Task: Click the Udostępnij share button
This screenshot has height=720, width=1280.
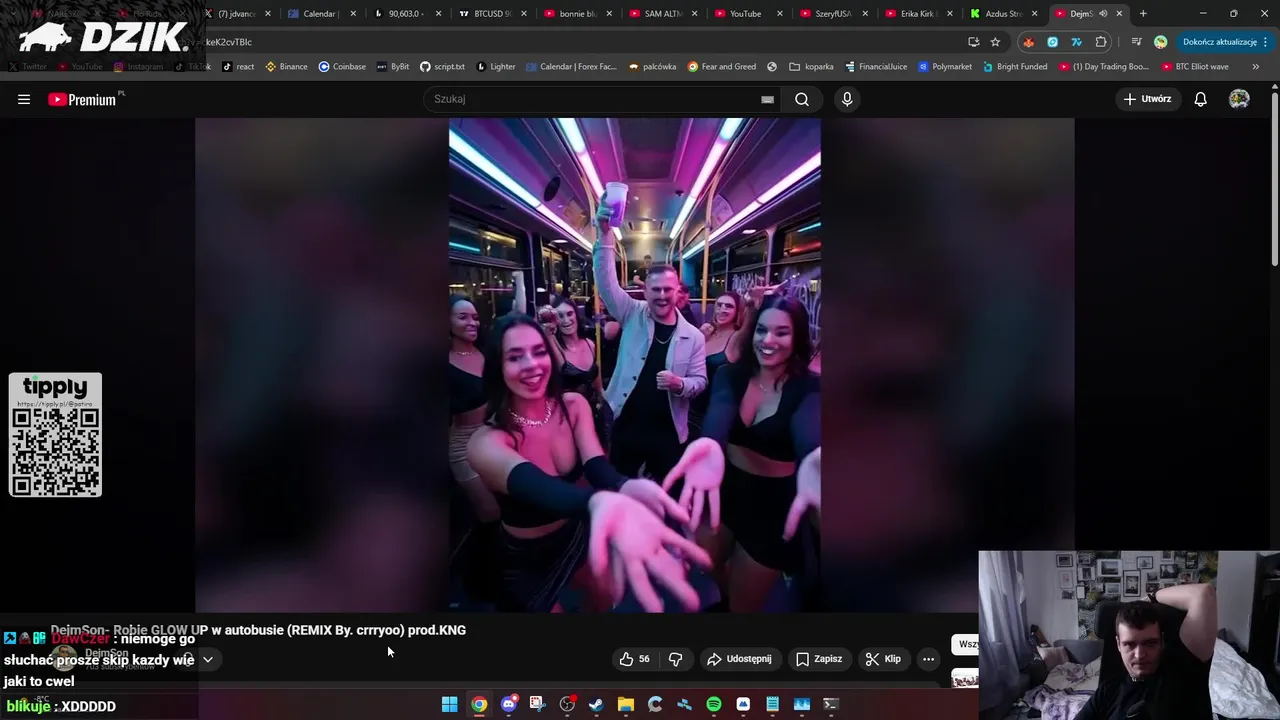Action: [x=739, y=659]
